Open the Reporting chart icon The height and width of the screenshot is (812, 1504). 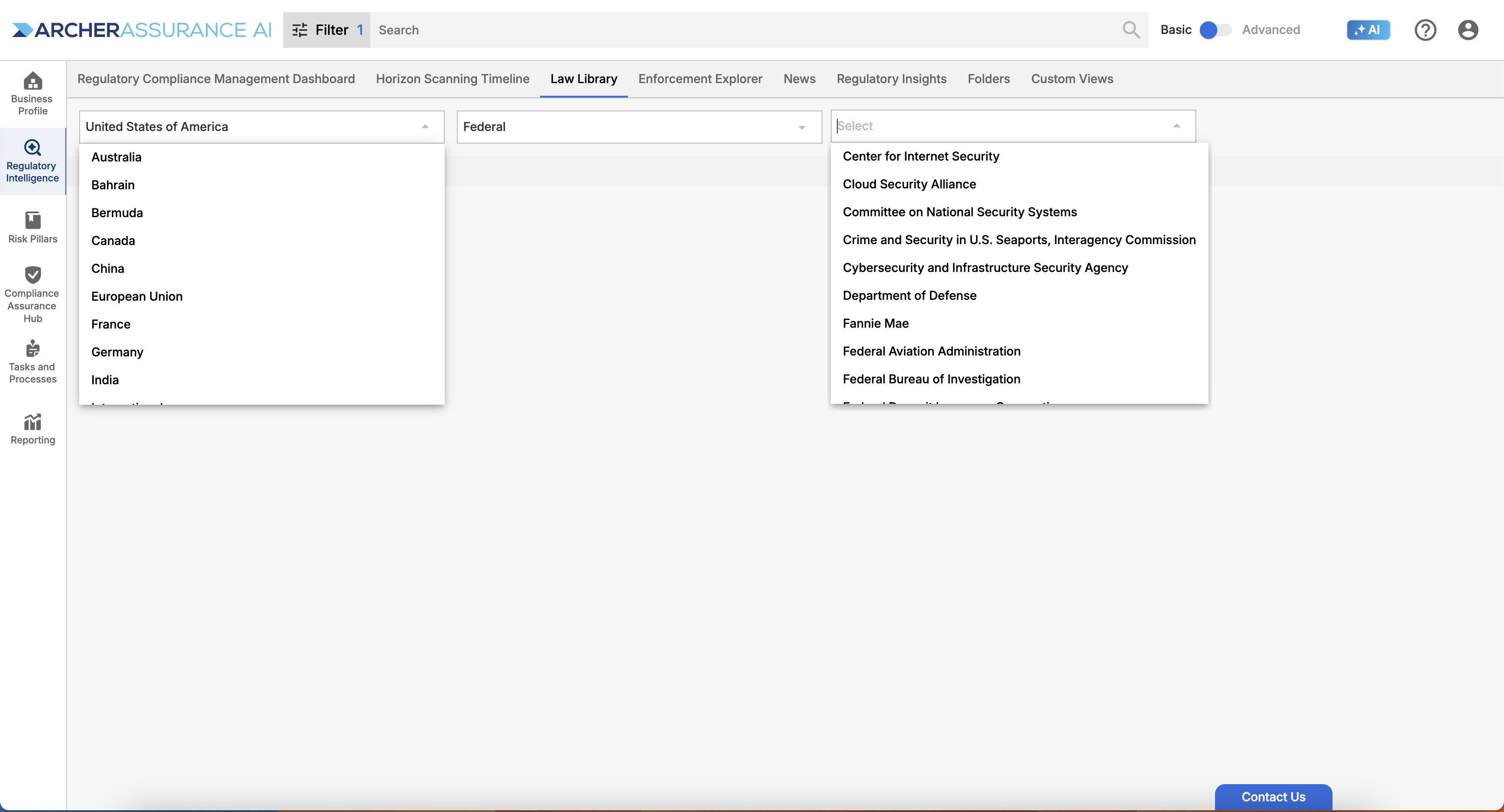click(x=33, y=422)
